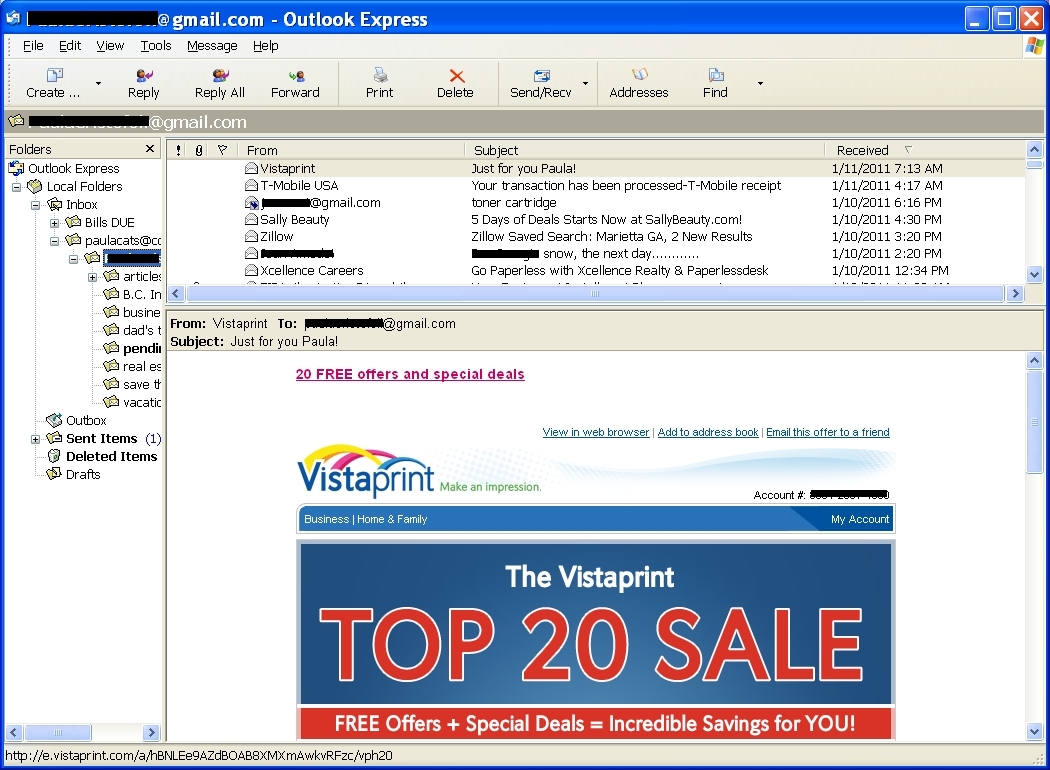Viewport: 1050px width, 770px height.
Task: Select the Xcellence Careers message
Action: 595,271
